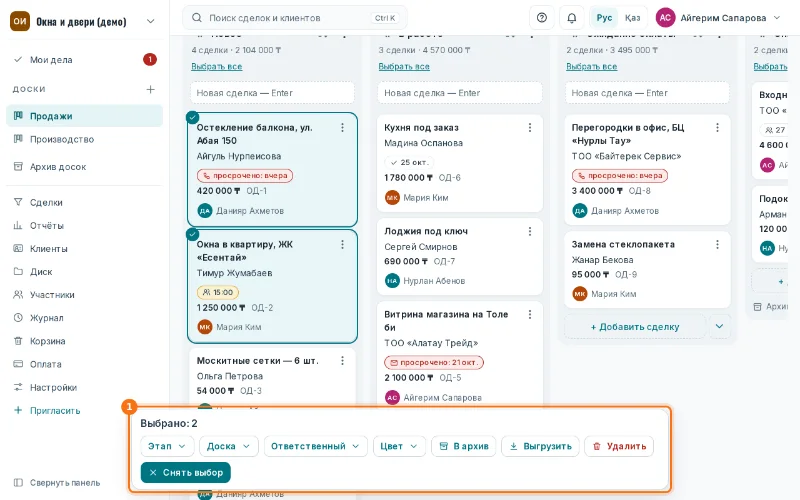Open notifications bell icon
The image size is (800, 500).
[x=571, y=18]
